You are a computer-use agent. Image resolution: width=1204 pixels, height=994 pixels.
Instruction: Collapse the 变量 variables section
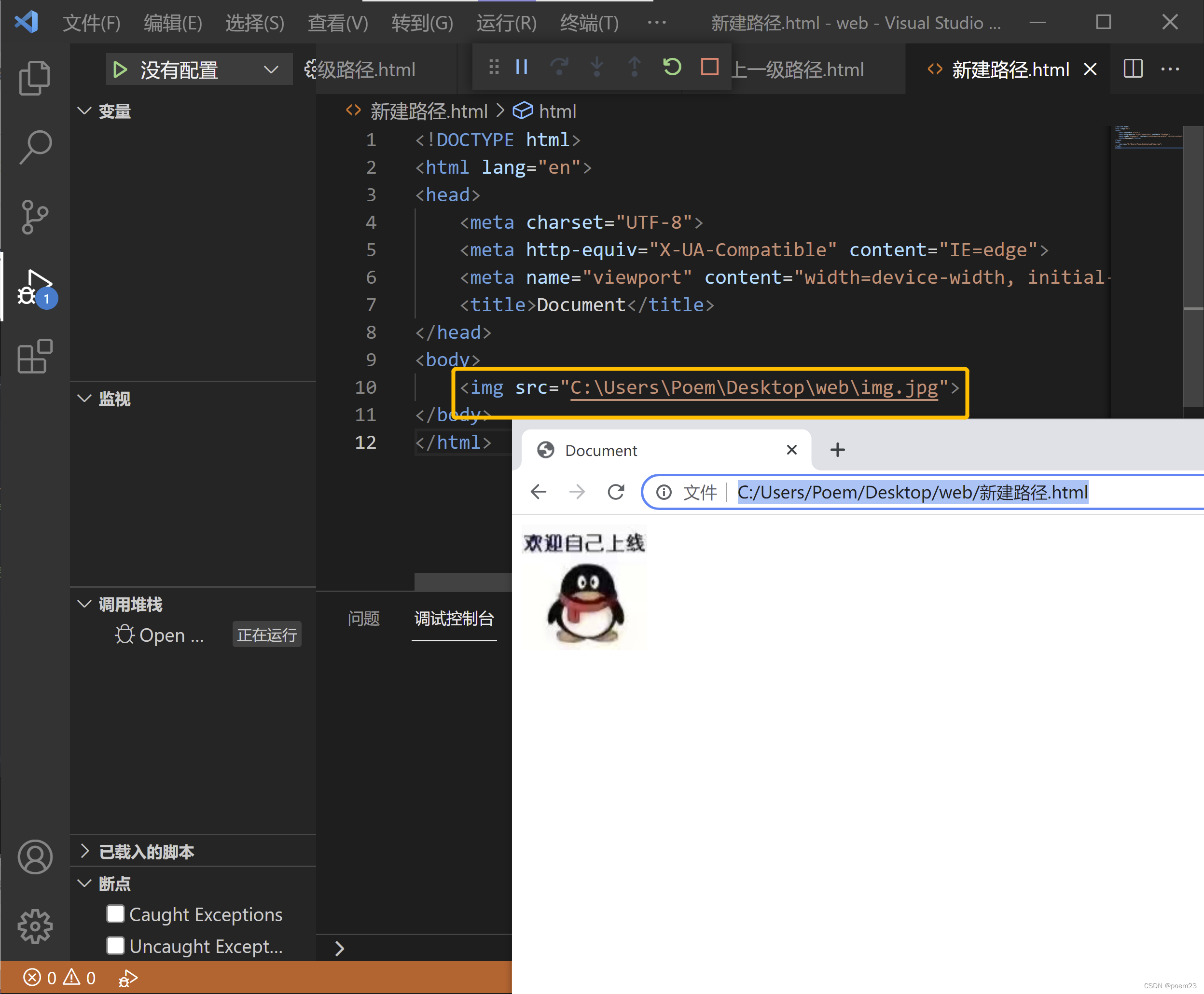click(85, 110)
